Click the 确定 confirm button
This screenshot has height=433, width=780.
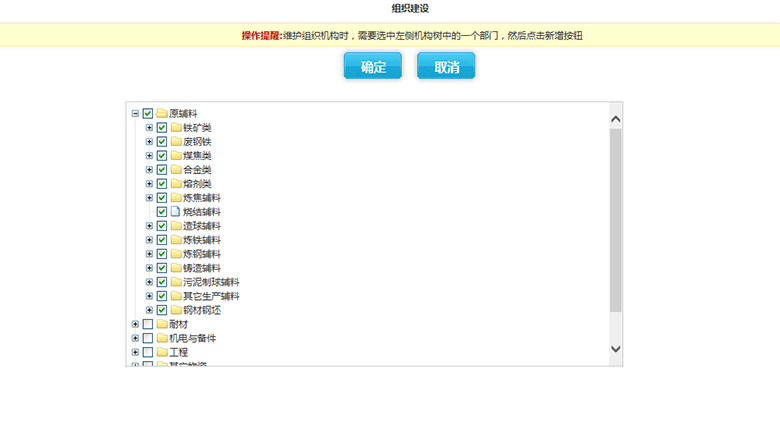[x=372, y=67]
